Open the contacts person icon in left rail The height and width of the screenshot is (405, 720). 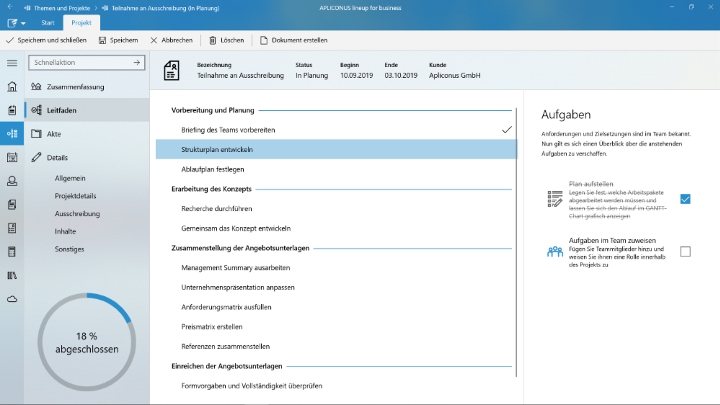click(x=12, y=181)
